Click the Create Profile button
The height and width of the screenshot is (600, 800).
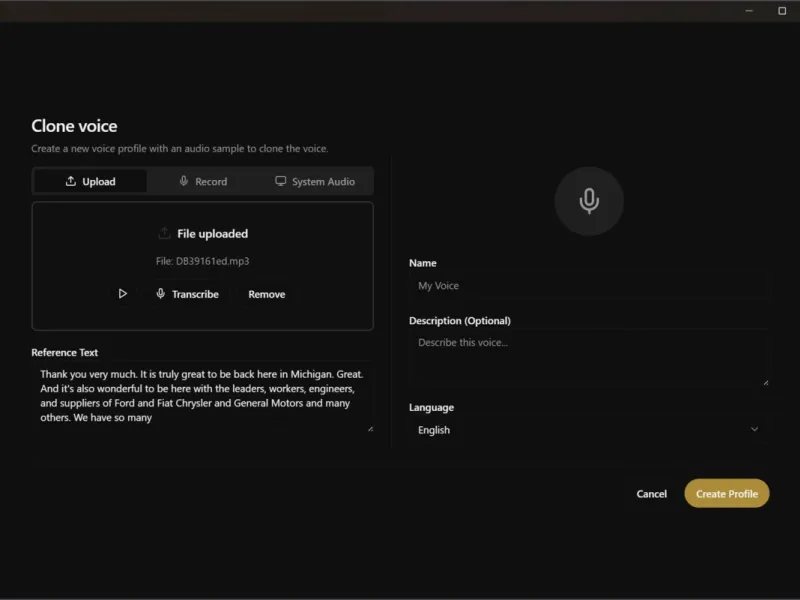(x=727, y=493)
